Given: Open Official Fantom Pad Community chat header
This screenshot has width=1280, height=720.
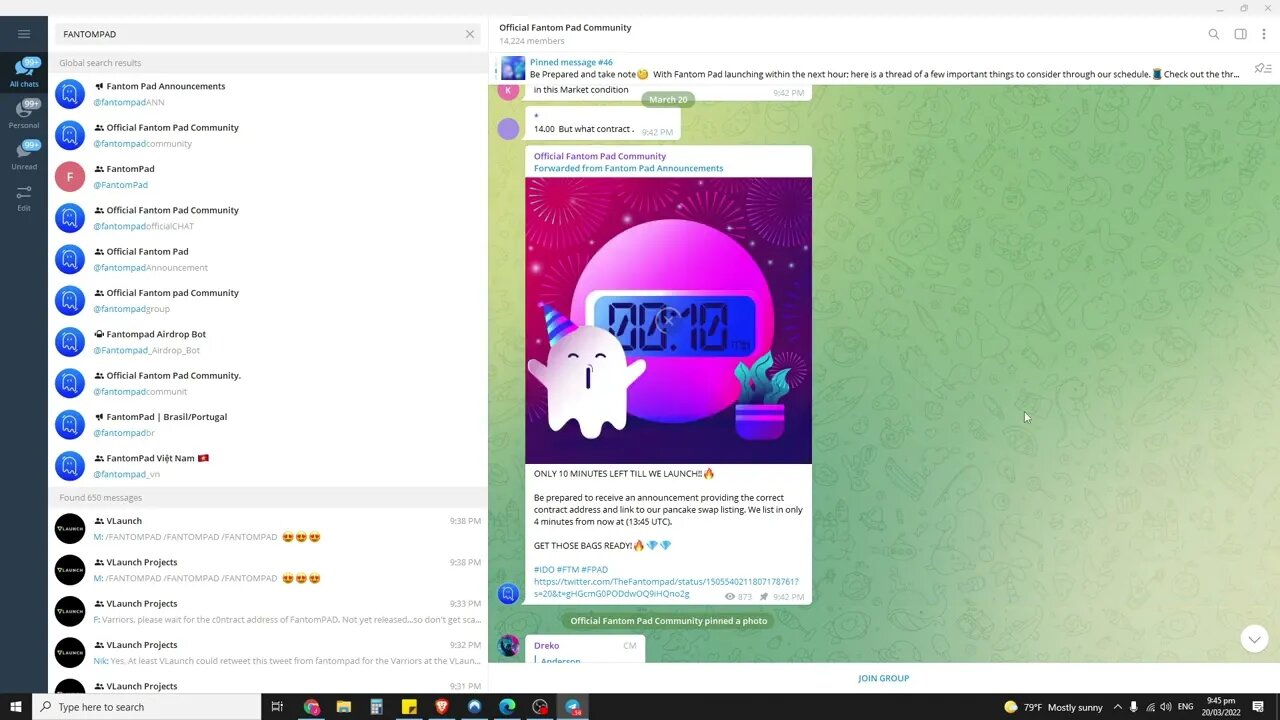Looking at the screenshot, I should (565, 34).
